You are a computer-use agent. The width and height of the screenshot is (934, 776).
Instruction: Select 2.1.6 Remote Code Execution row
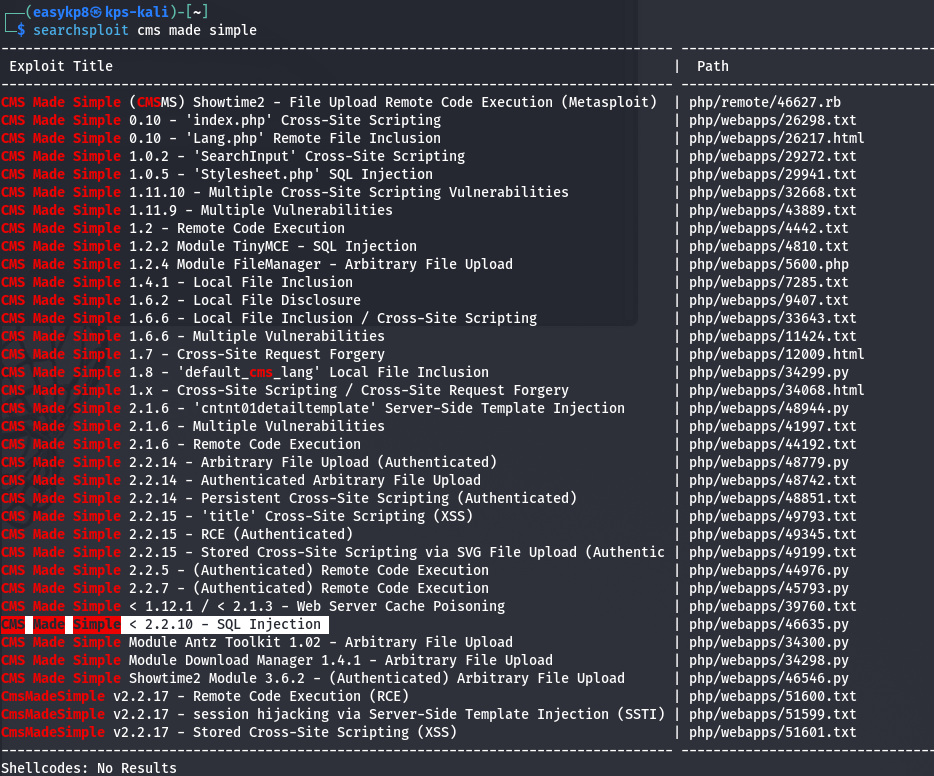(181, 444)
